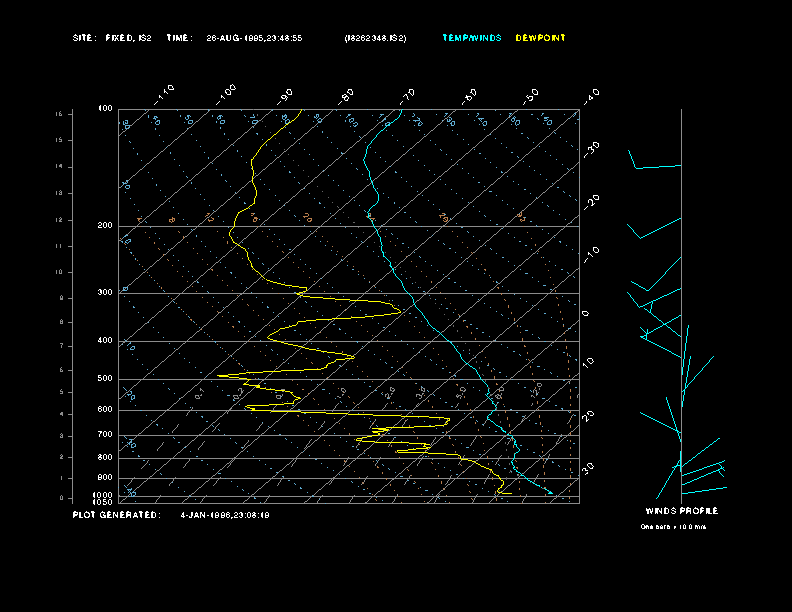Click the "TIME:" header label
The height and width of the screenshot is (612, 792).
(x=179, y=38)
